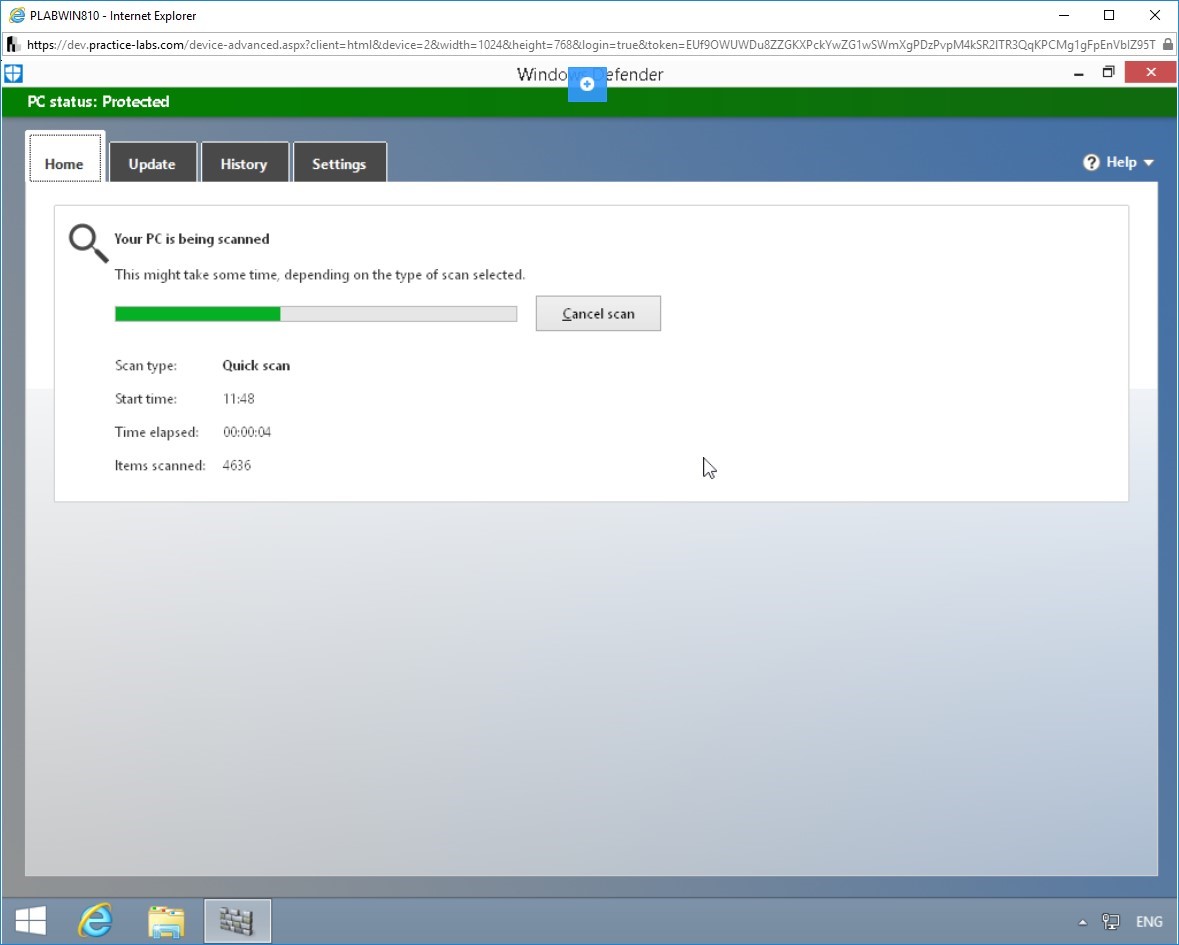
Task: Click the magnifying glass scan icon
Action: pos(88,243)
